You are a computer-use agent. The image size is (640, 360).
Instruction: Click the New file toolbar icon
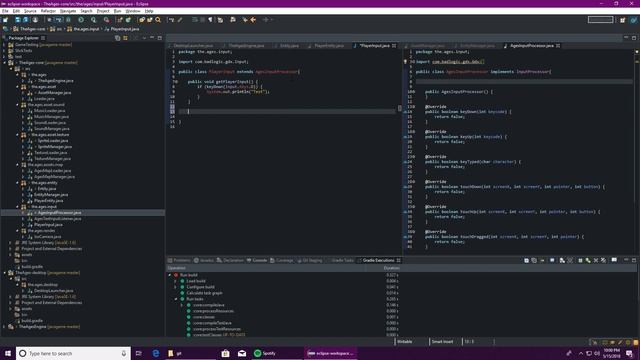[x=5, y=20]
